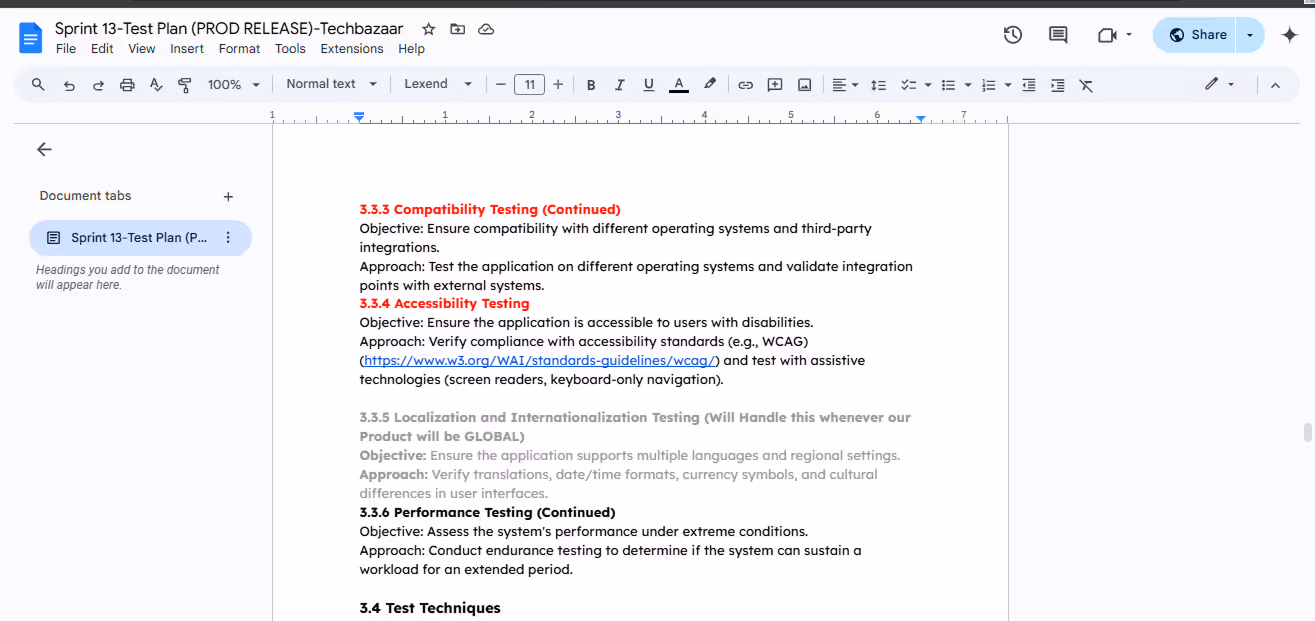
Task: Open the highlight color pen
Action: click(x=709, y=85)
